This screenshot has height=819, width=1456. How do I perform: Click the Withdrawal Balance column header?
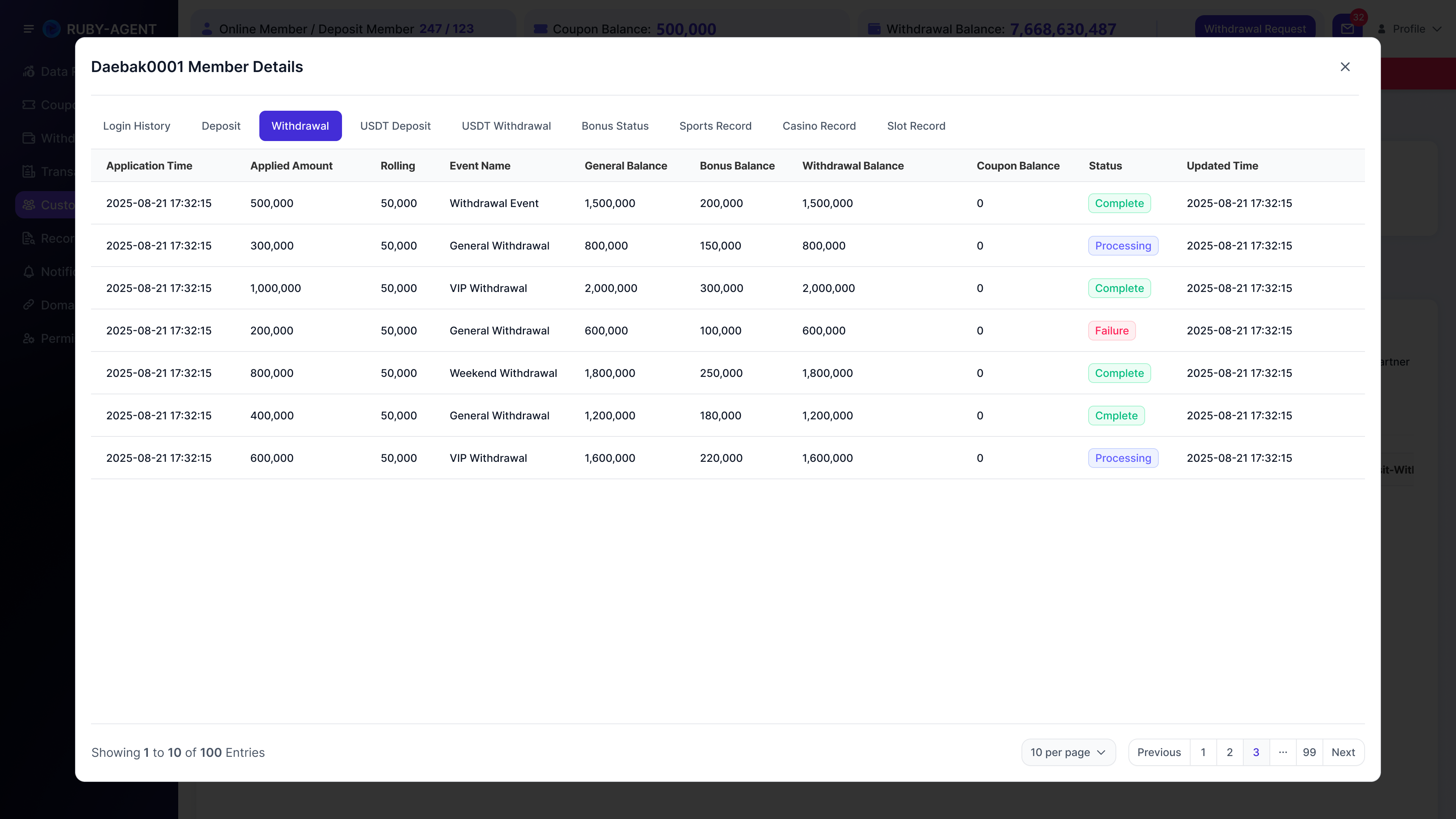[x=853, y=166]
